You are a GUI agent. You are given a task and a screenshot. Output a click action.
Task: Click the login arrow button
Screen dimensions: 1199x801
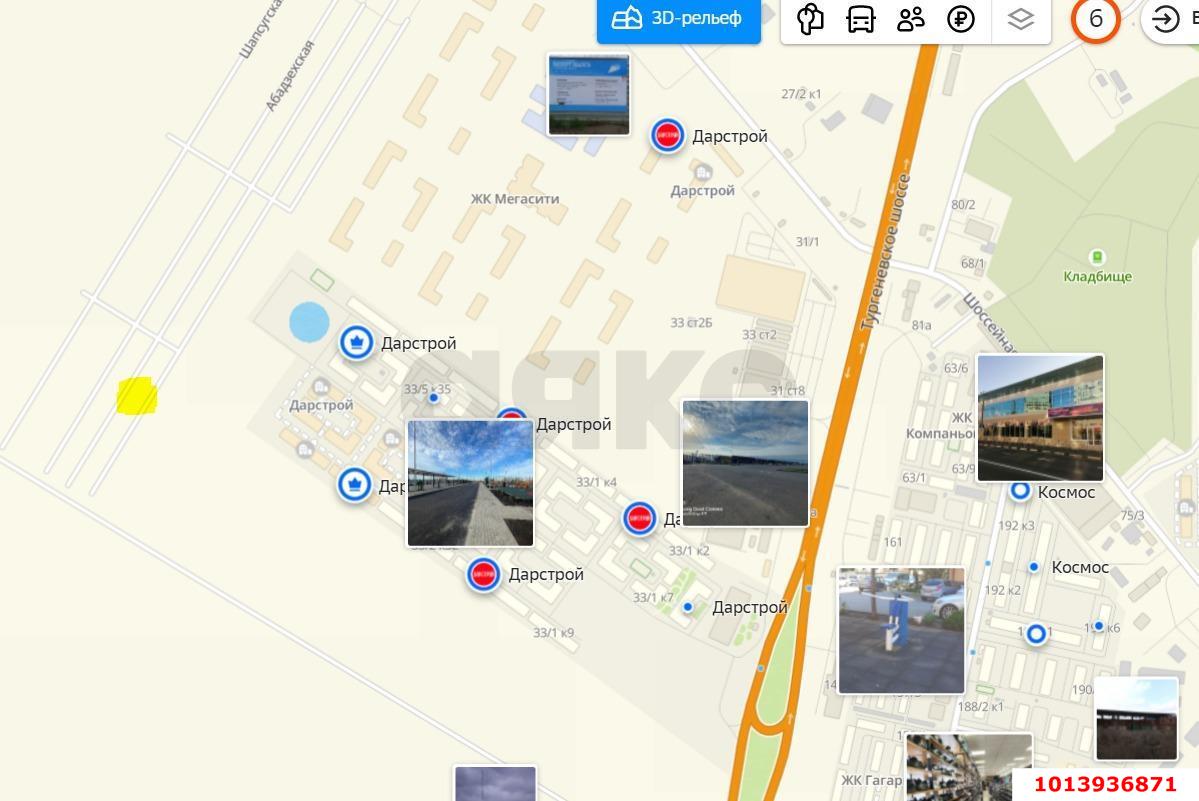(1166, 19)
